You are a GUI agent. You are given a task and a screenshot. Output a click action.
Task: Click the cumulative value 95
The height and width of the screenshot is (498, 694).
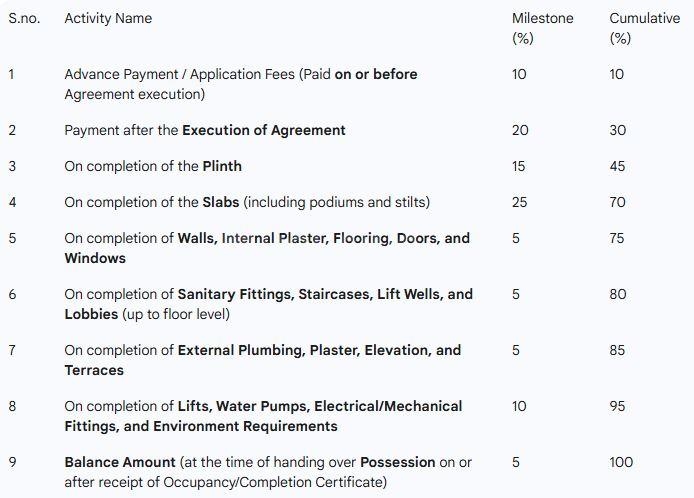coord(617,406)
